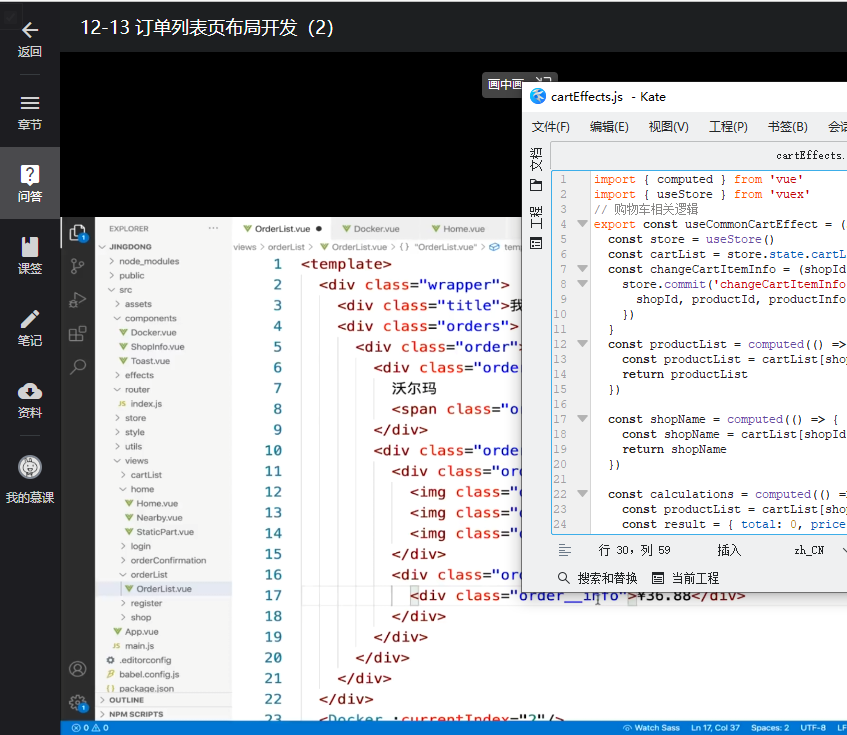Fold code at line 4 in Kate
This screenshot has height=735, width=847.
pyautogui.click(x=582, y=224)
